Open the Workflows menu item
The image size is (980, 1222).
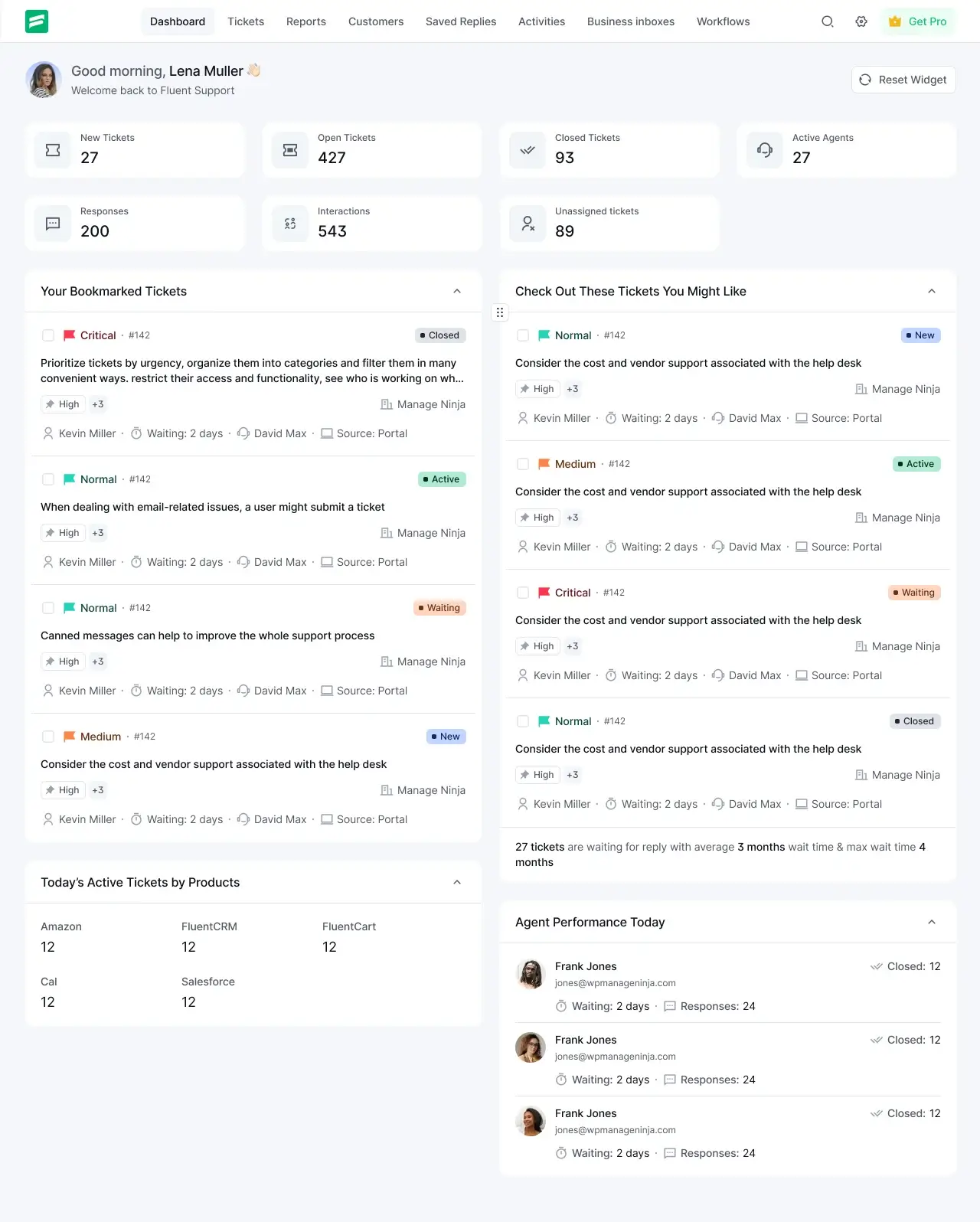722,21
